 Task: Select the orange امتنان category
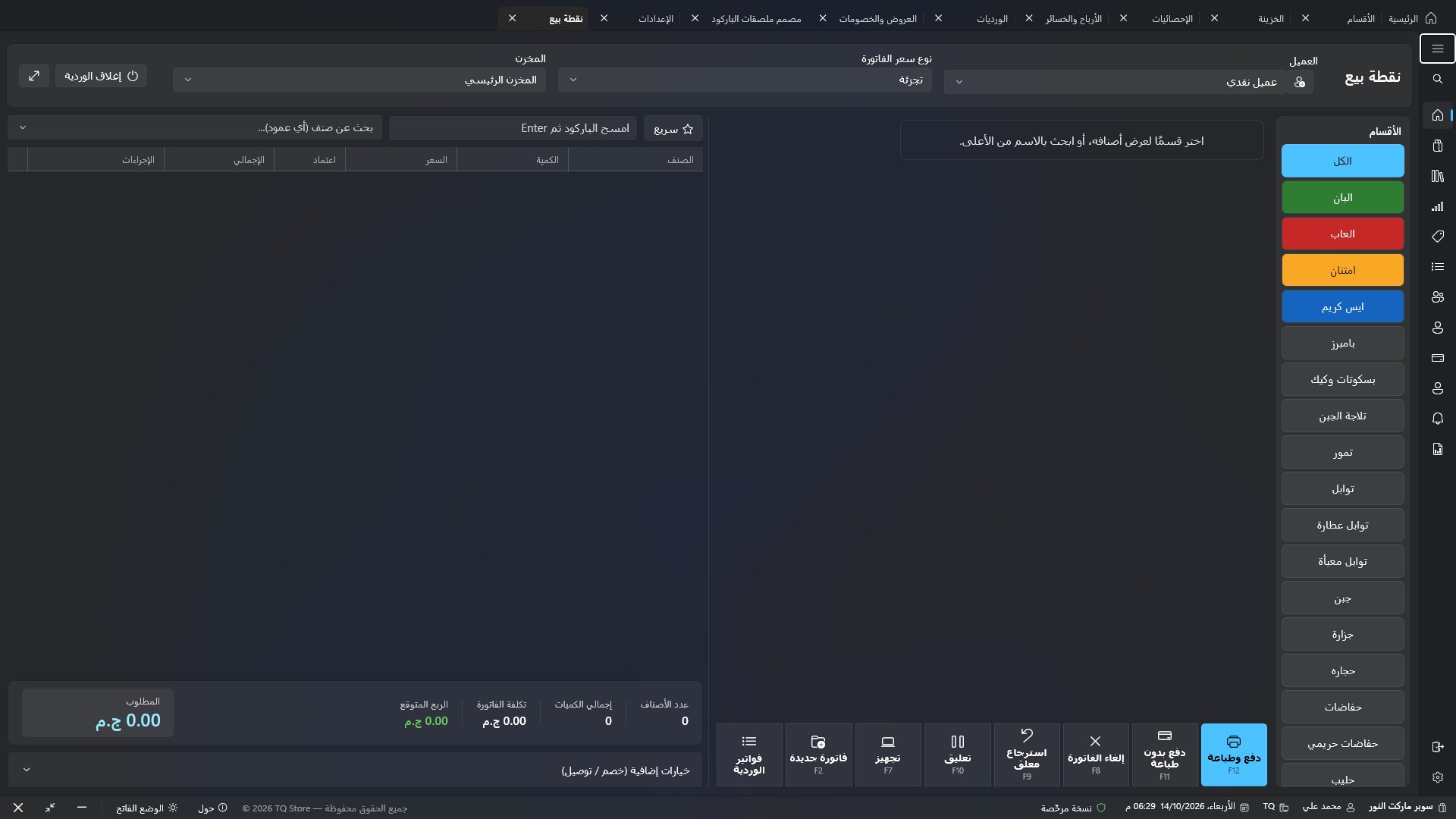point(1342,270)
